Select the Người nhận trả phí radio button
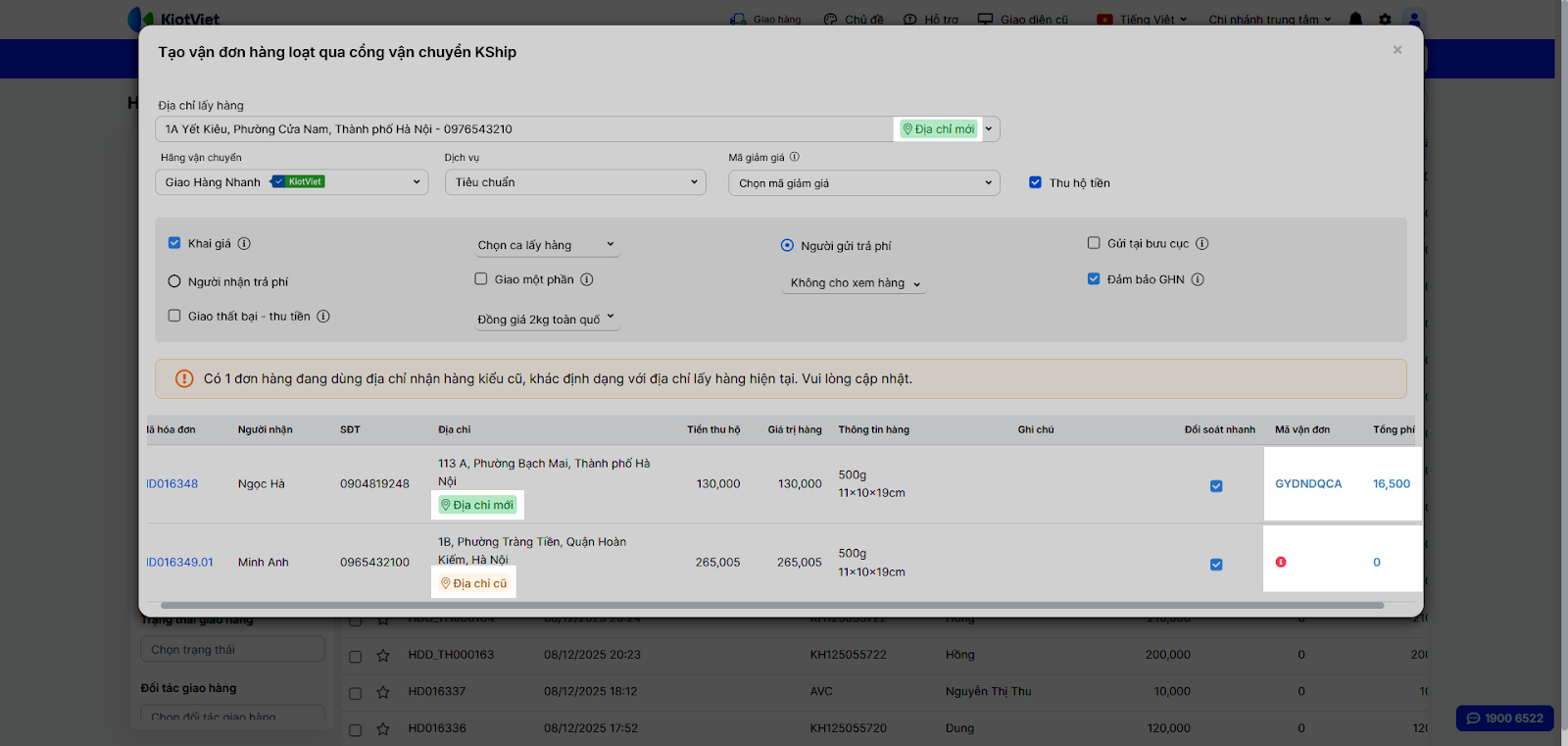 coord(174,281)
